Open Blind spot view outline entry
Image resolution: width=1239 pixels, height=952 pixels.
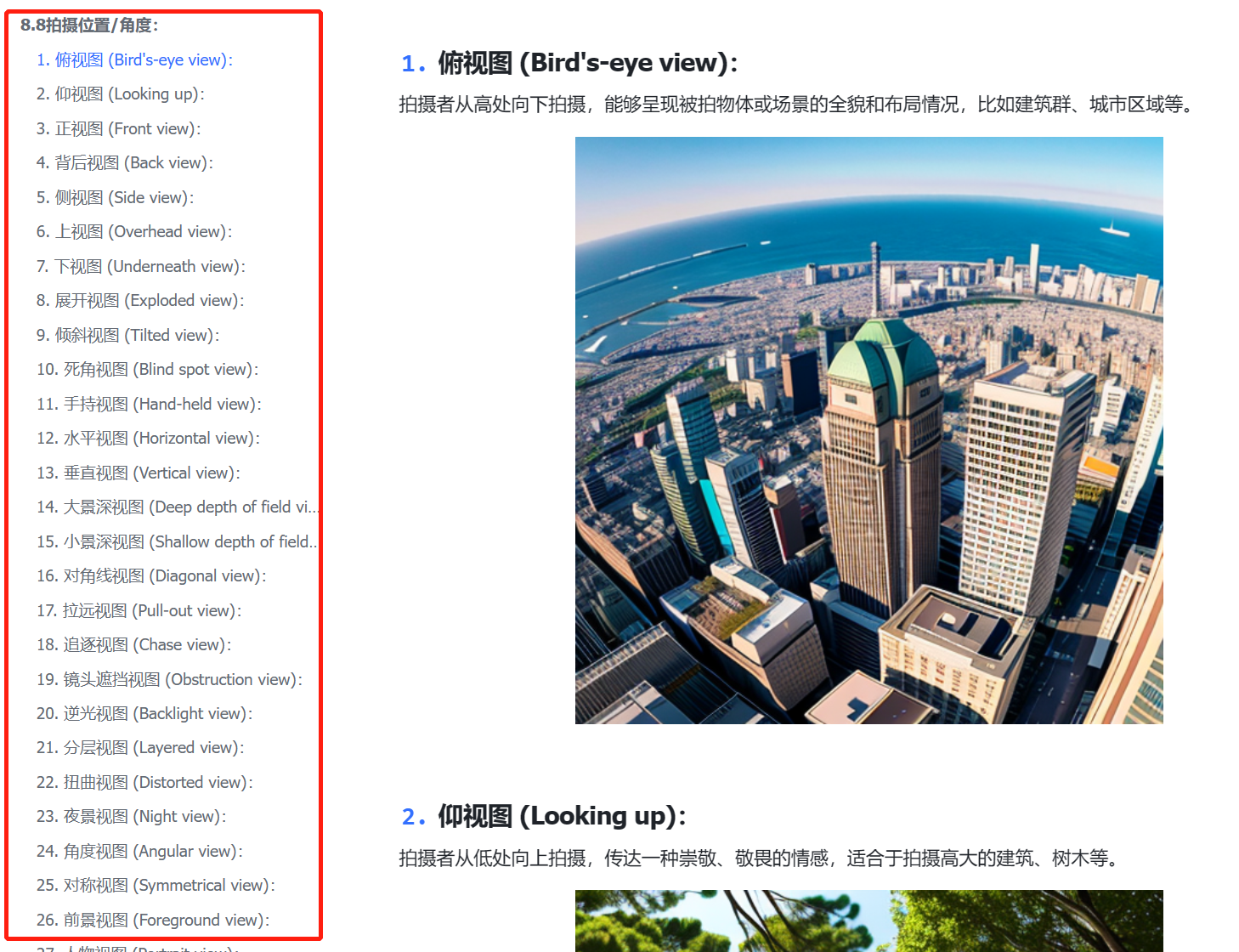tap(147, 370)
